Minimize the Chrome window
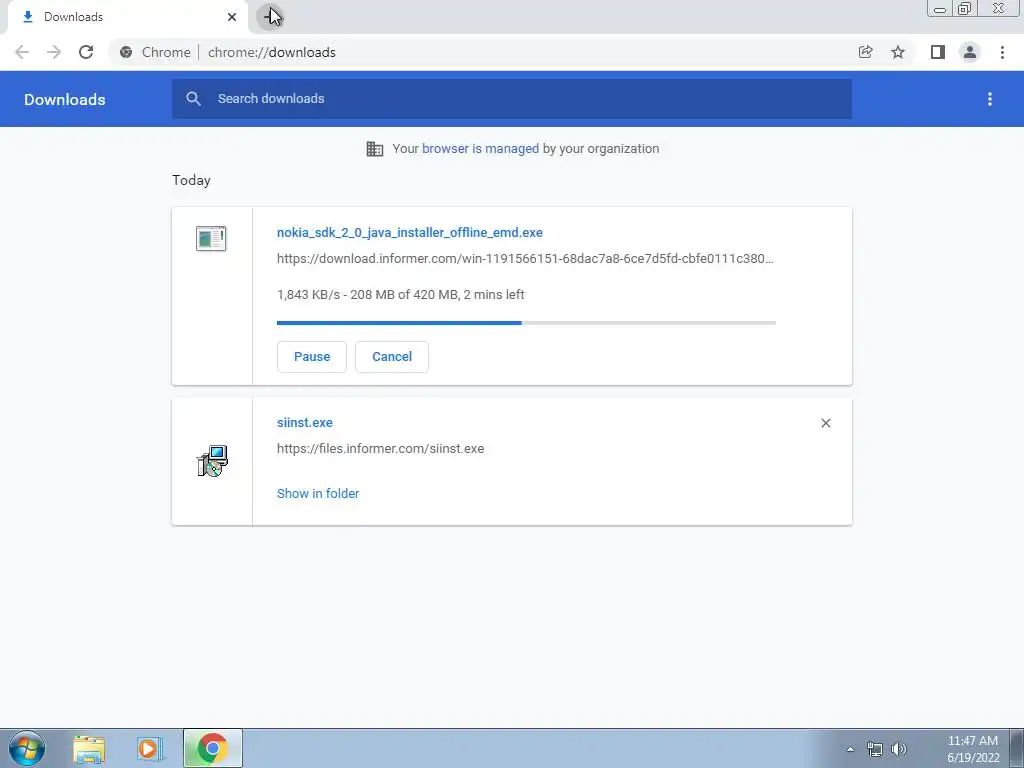The width and height of the screenshot is (1024, 768). coord(940,8)
